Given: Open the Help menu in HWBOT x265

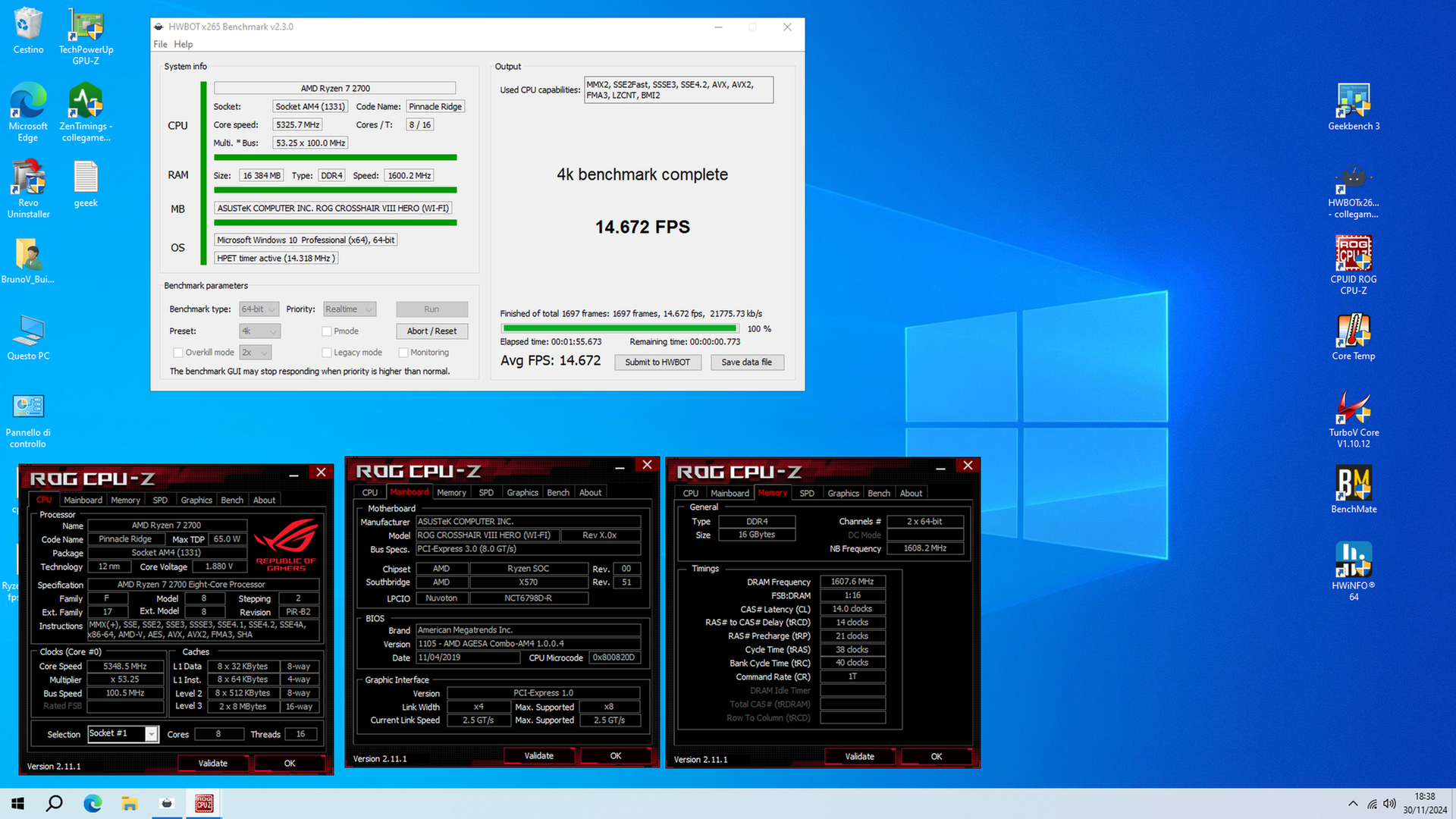Looking at the screenshot, I should point(184,44).
